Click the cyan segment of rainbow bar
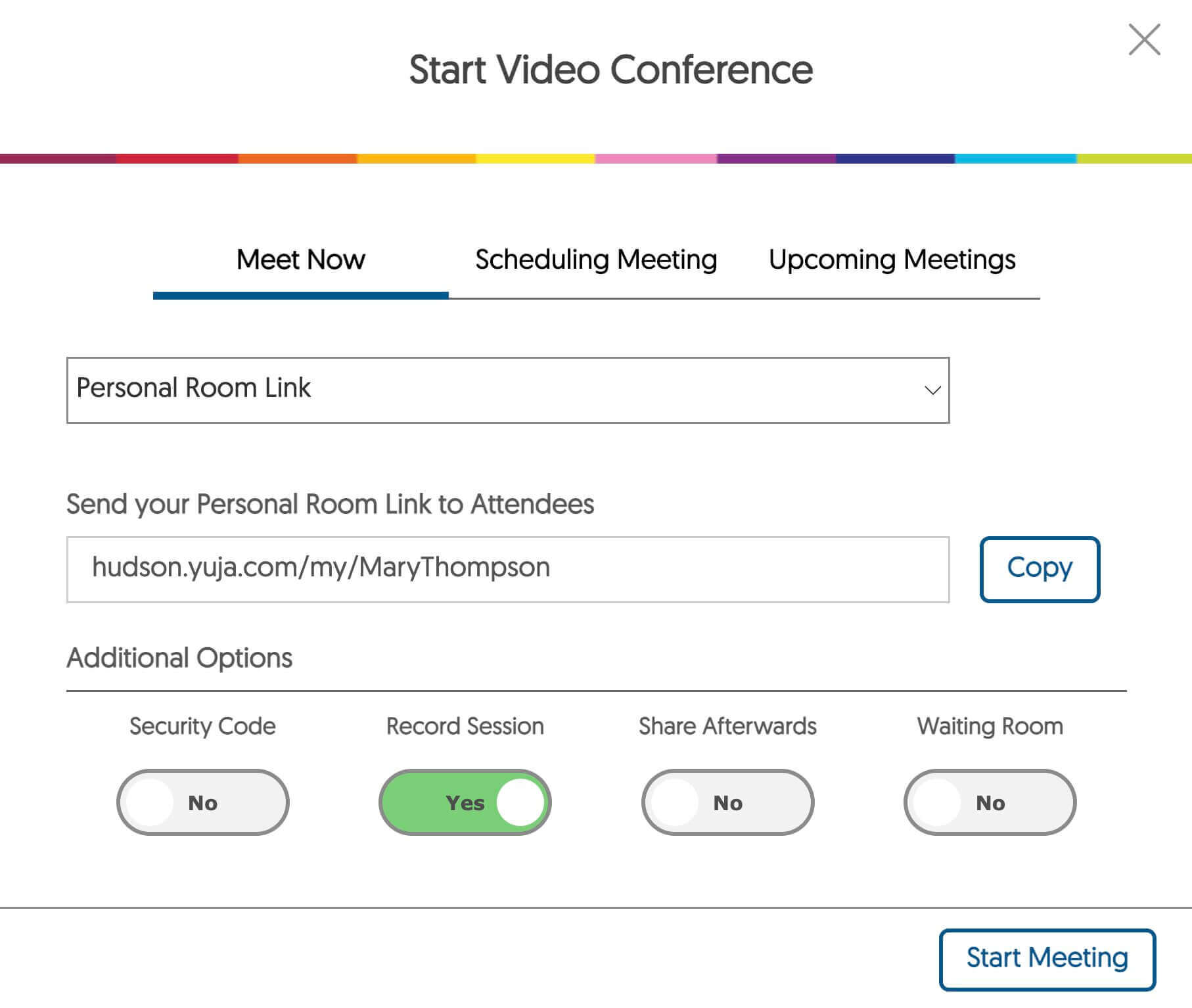This screenshot has width=1192, height=1008. (x=1015, y=158)
